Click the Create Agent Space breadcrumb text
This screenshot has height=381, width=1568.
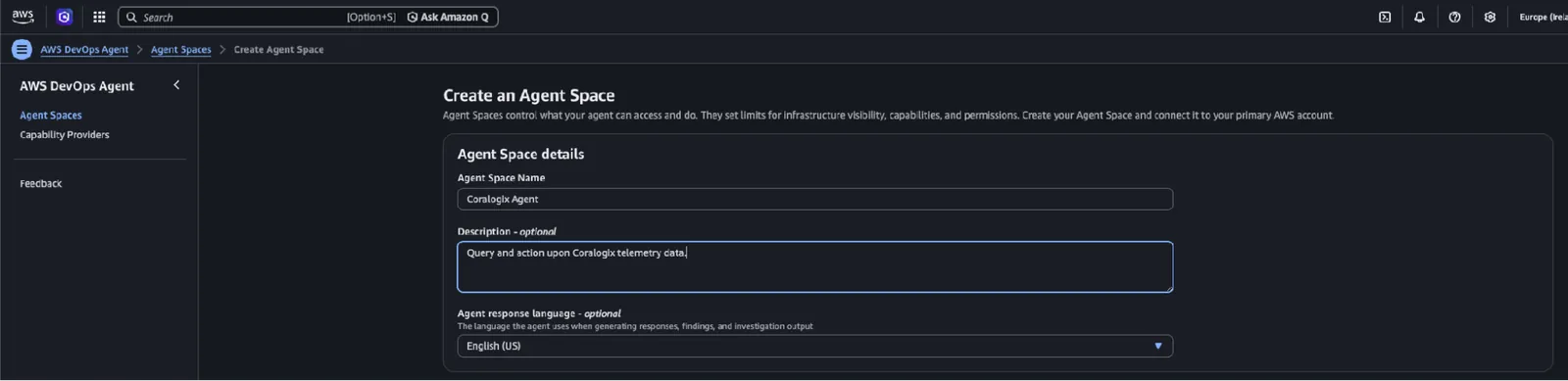278,49
